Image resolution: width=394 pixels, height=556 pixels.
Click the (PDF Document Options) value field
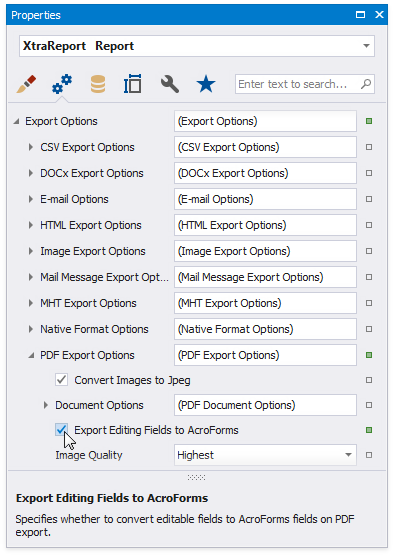pyautogui.click(x=265, y=405)
